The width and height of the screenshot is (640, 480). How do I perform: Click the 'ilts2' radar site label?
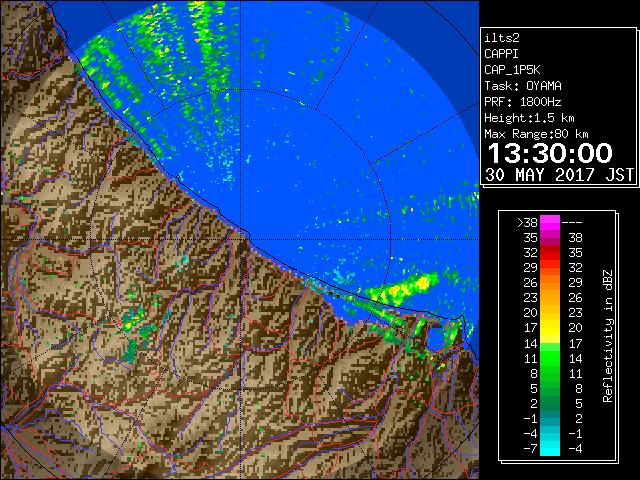[502, 38]
